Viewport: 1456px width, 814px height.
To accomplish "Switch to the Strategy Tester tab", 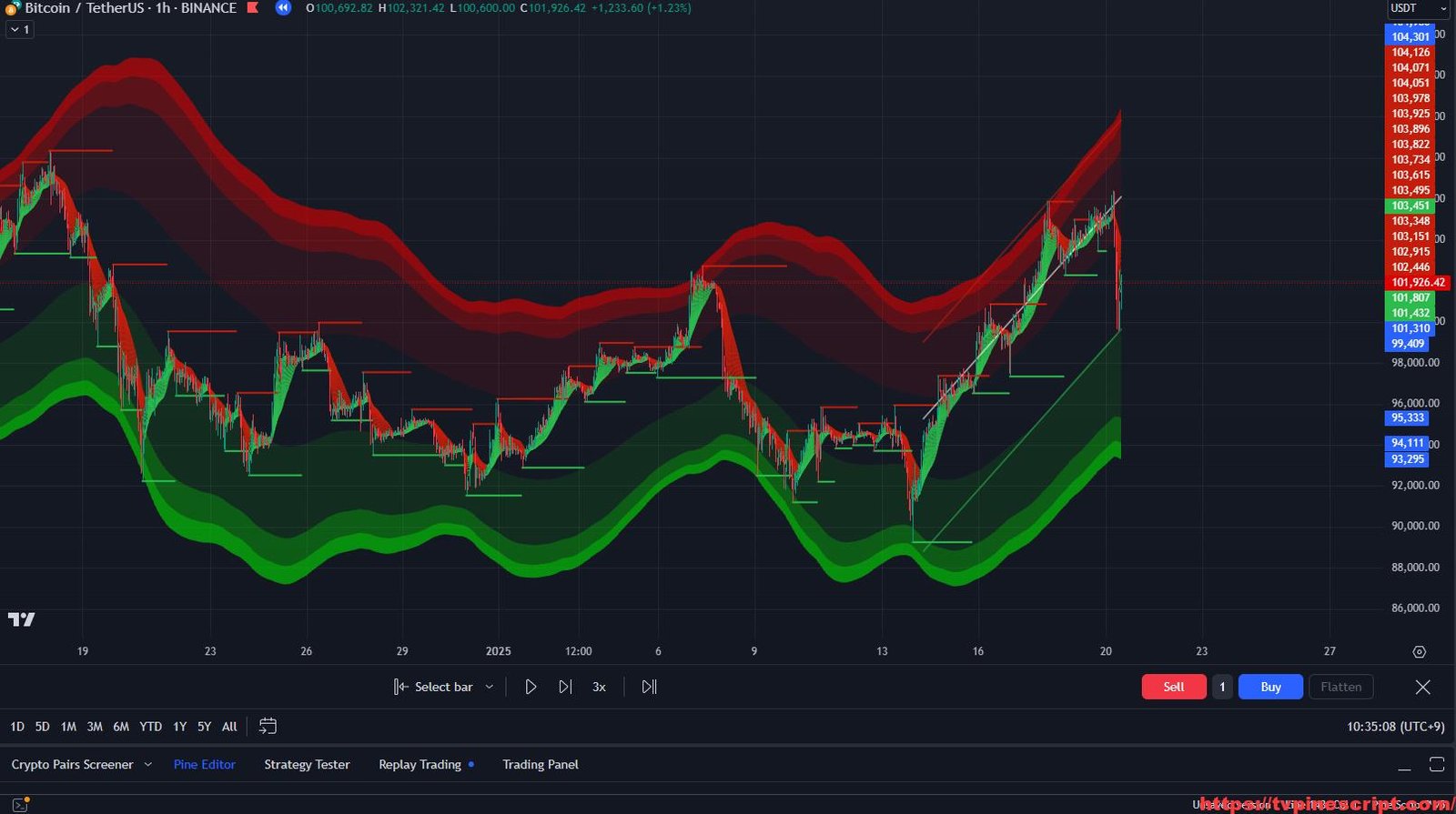I will pyautogui.click(x=307, y=765).
